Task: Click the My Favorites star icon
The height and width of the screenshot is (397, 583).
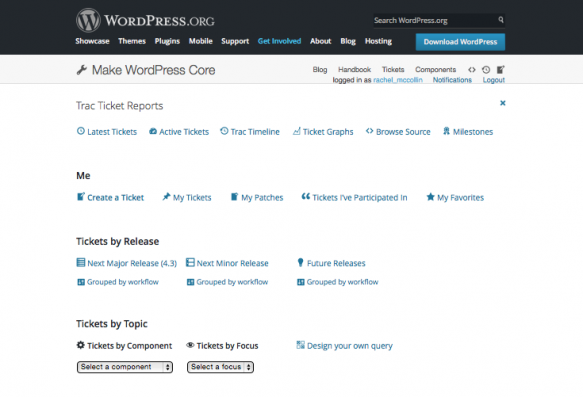Action: [431, 197]
